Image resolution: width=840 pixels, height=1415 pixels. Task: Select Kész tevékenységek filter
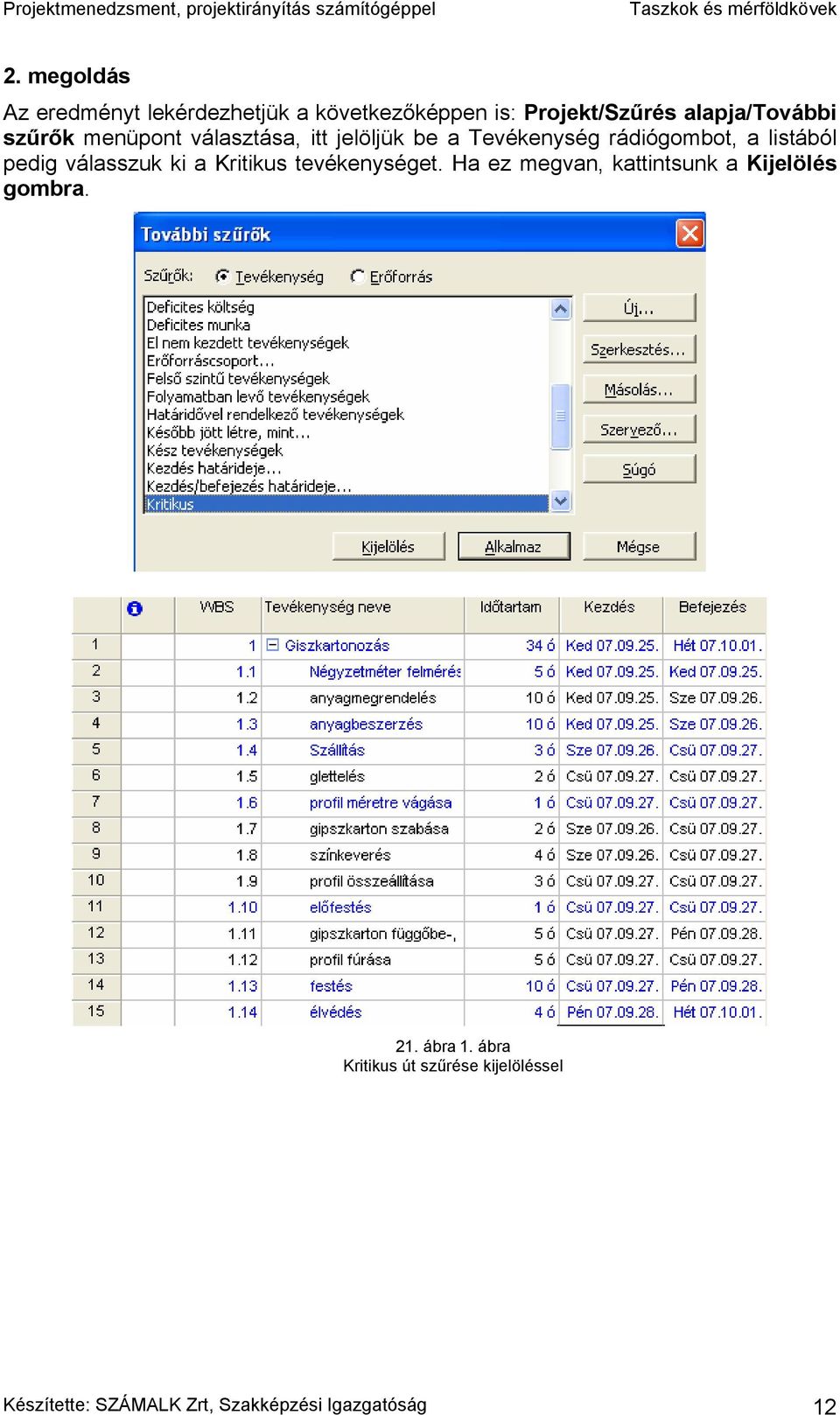(215, 451)
